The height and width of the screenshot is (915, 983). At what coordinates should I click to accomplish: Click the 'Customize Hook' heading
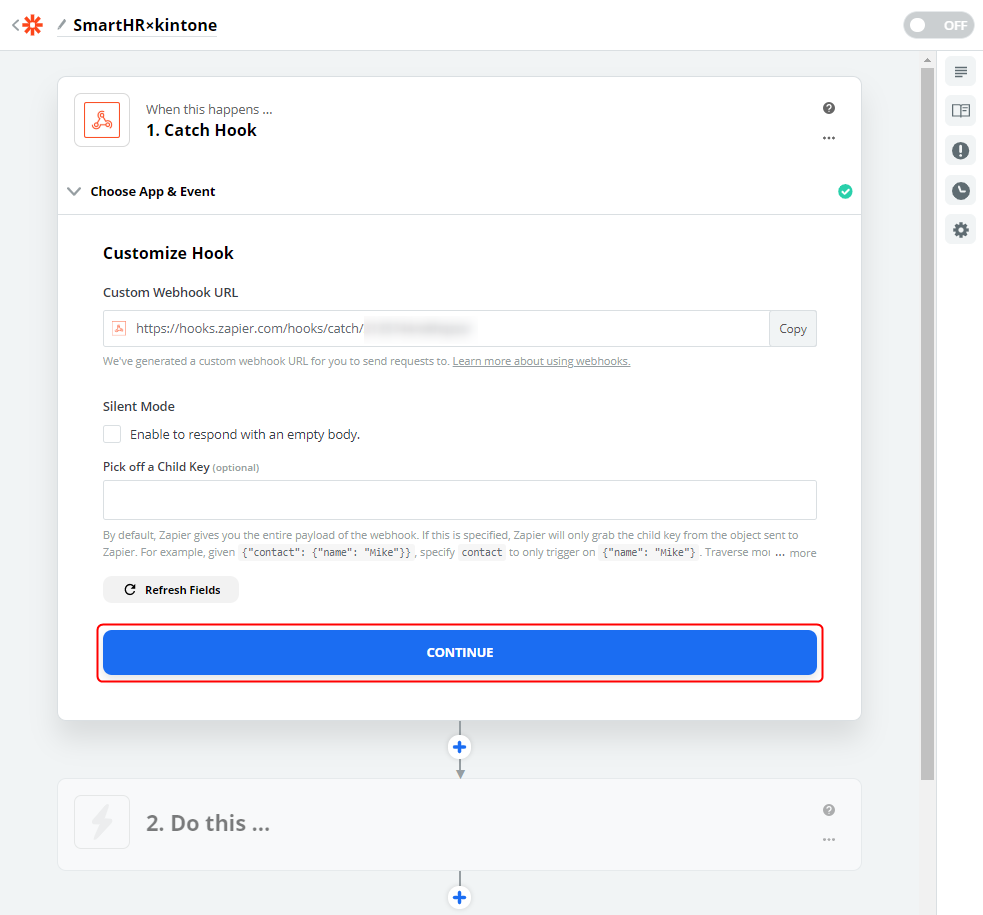click(x=168, y=253)
